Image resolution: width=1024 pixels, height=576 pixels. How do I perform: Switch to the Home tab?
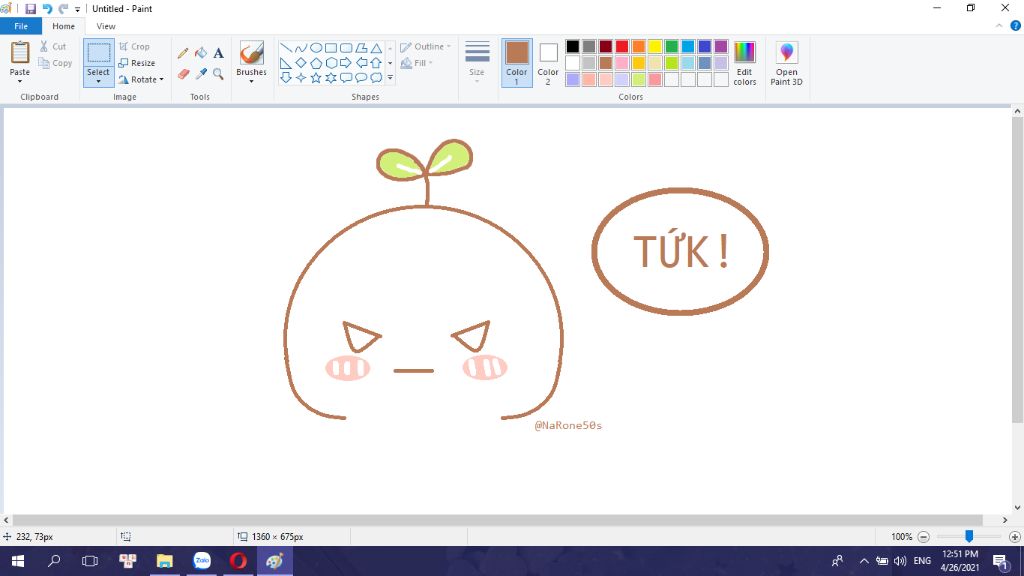(63, 26)
